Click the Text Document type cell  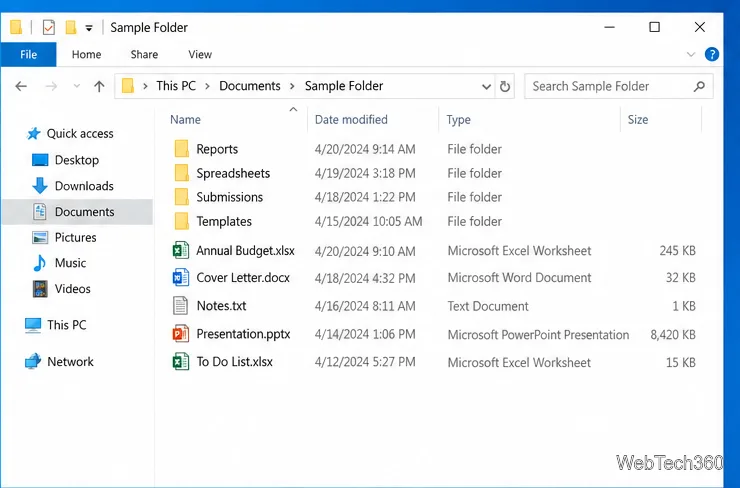tap(488, 306)
